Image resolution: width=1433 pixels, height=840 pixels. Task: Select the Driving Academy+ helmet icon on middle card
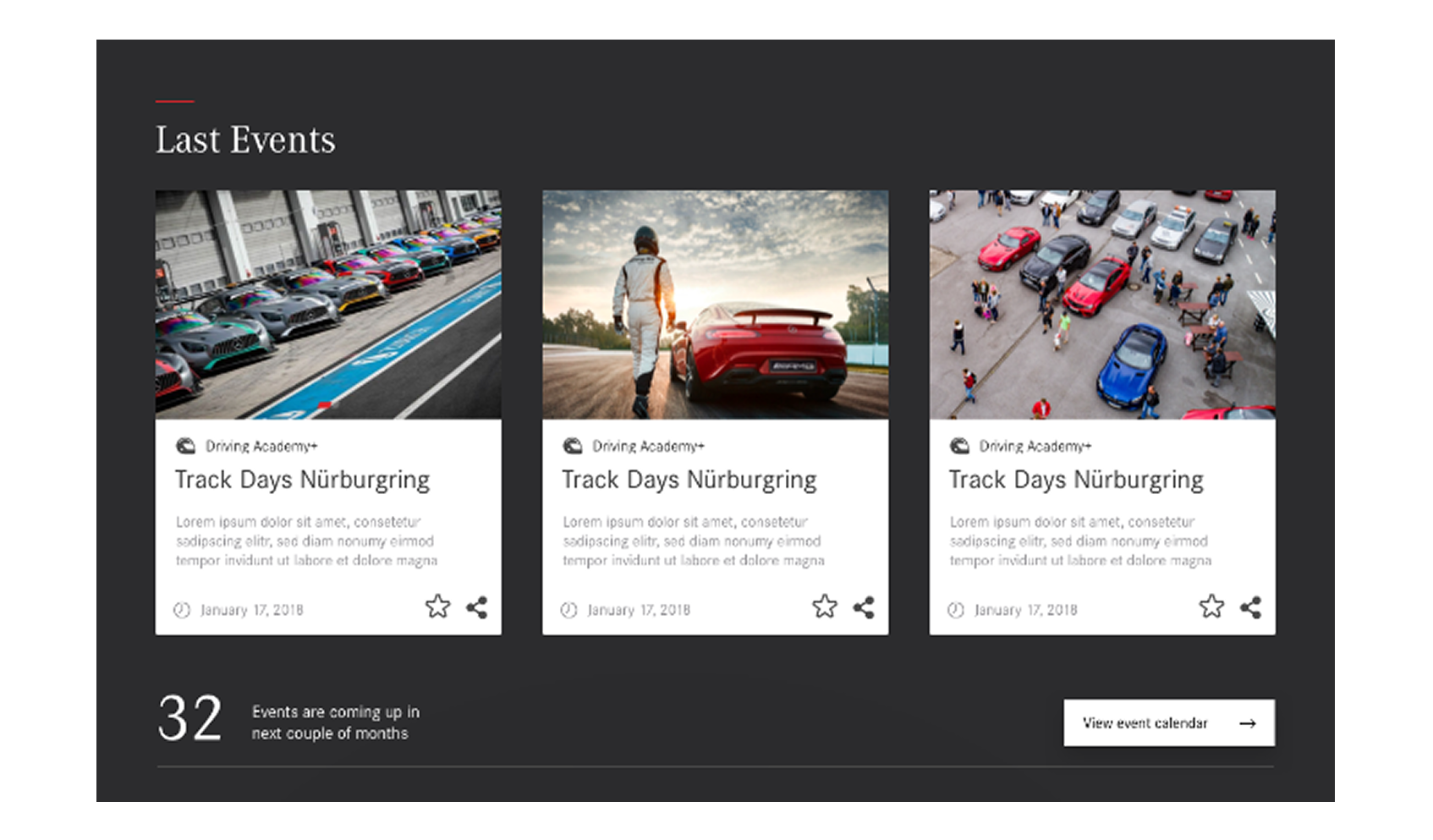pos(574,446)
